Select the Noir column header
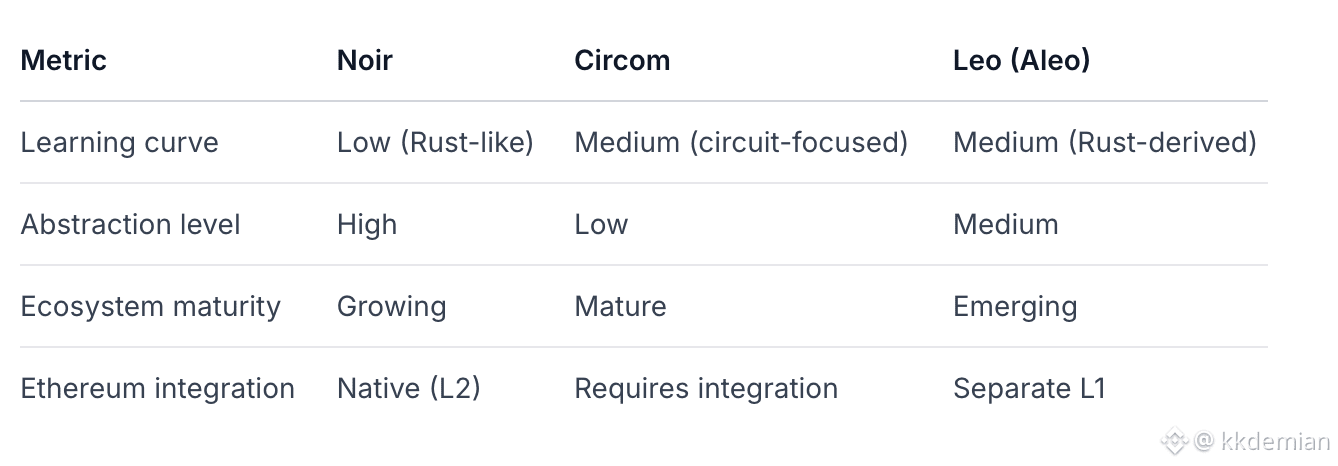 pyautogui.click(x=364, y=60)
